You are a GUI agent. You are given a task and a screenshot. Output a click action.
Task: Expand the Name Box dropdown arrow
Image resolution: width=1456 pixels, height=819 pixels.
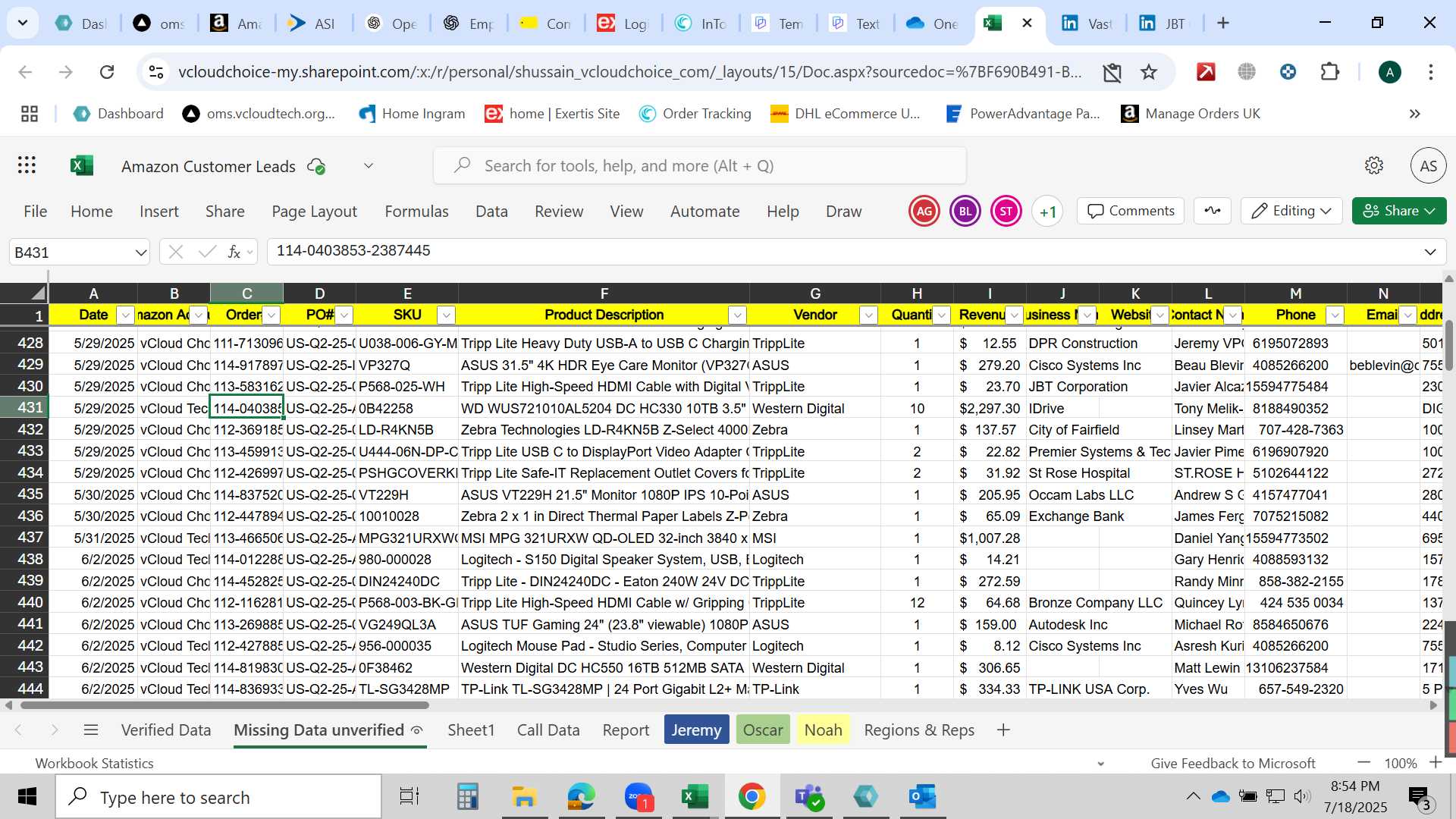[140, 253]
